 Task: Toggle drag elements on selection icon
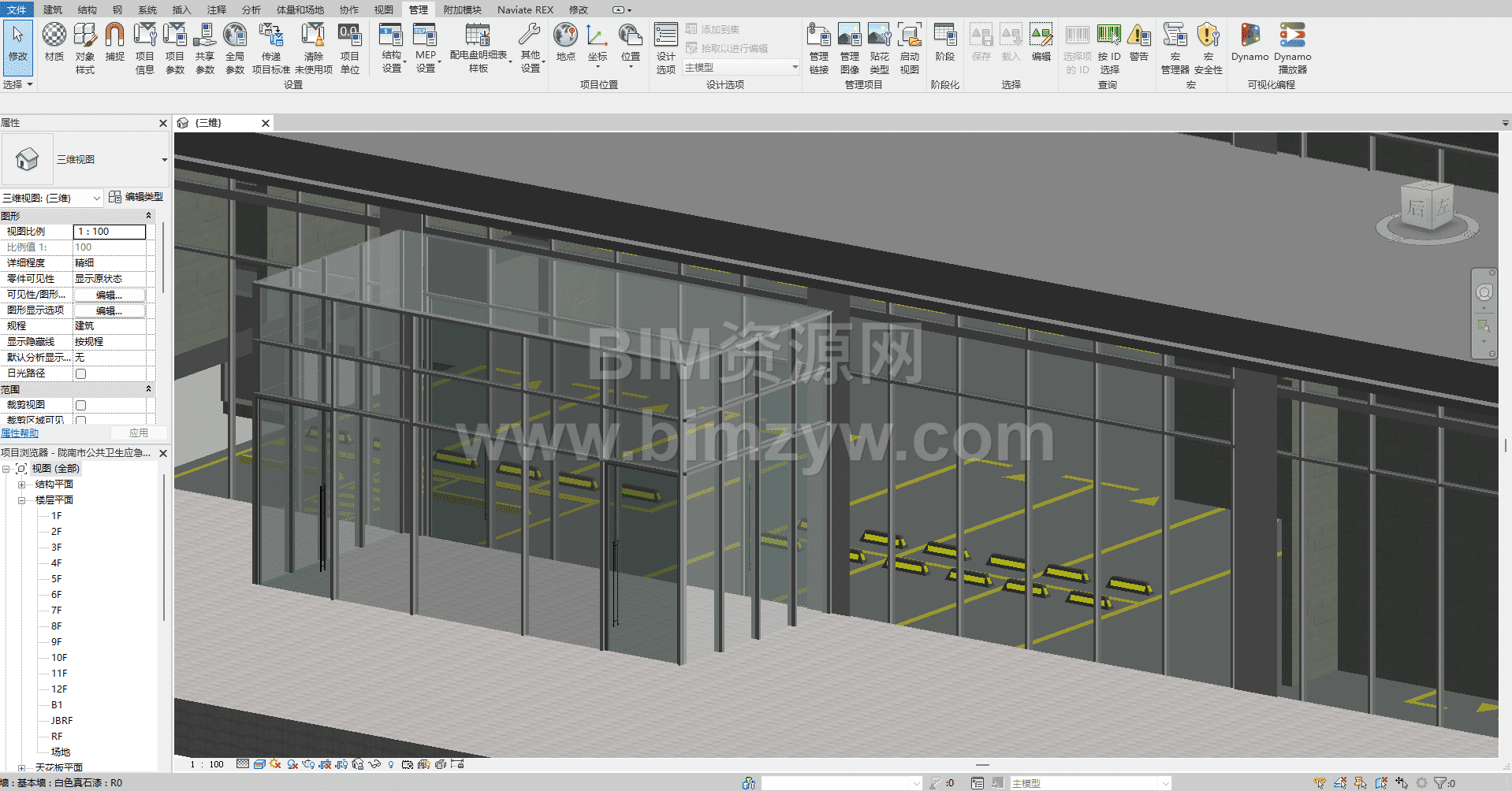point(1402,783)
